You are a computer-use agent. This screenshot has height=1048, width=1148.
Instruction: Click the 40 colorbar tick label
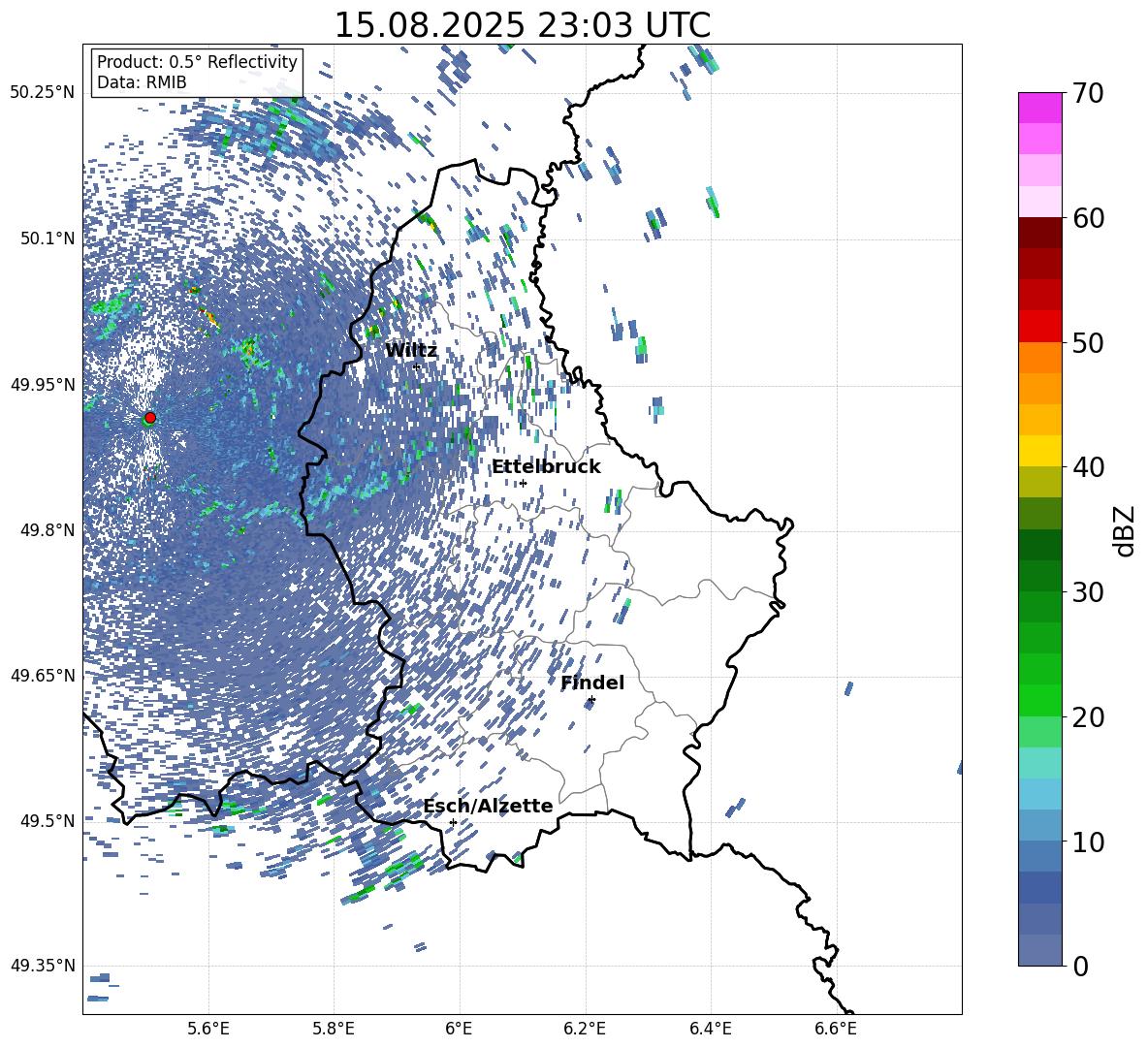1089,467
